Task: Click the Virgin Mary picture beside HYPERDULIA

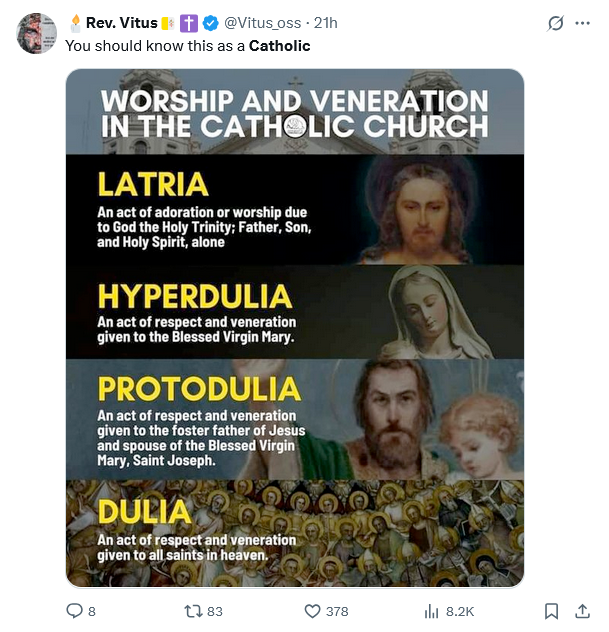Action: pos(440,311)
